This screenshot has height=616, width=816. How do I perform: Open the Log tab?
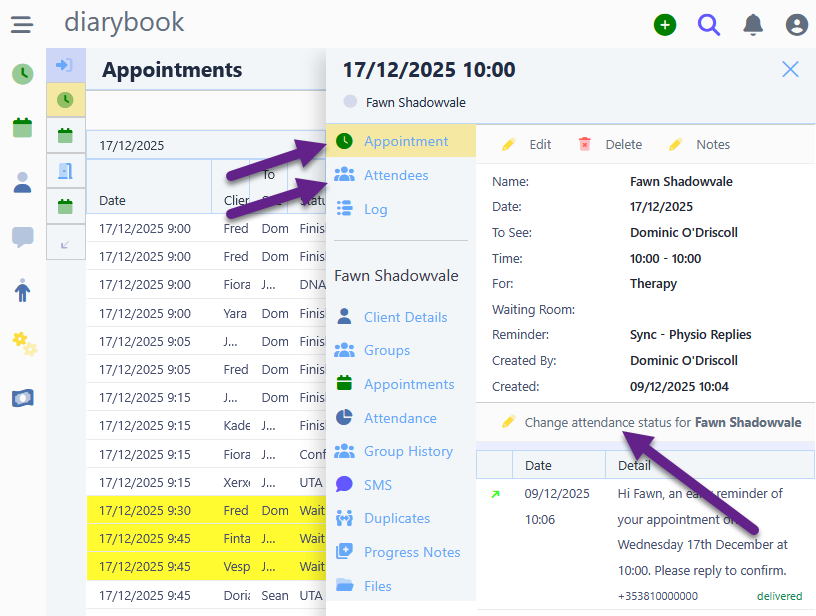375,209
